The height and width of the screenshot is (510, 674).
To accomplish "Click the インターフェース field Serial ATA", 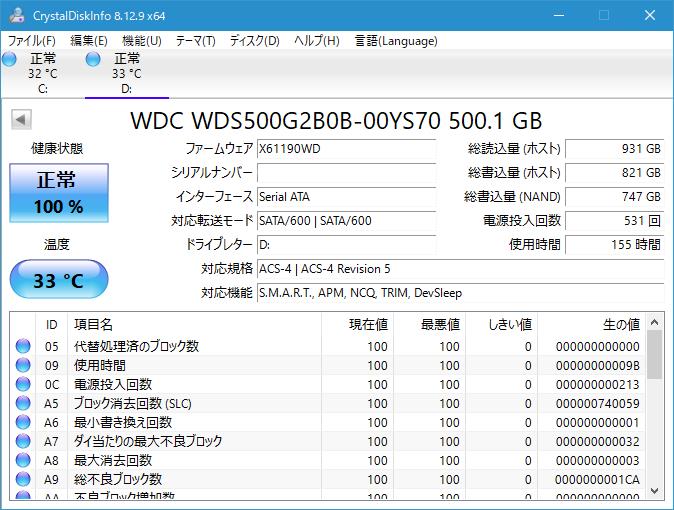I will click(346, 197).
